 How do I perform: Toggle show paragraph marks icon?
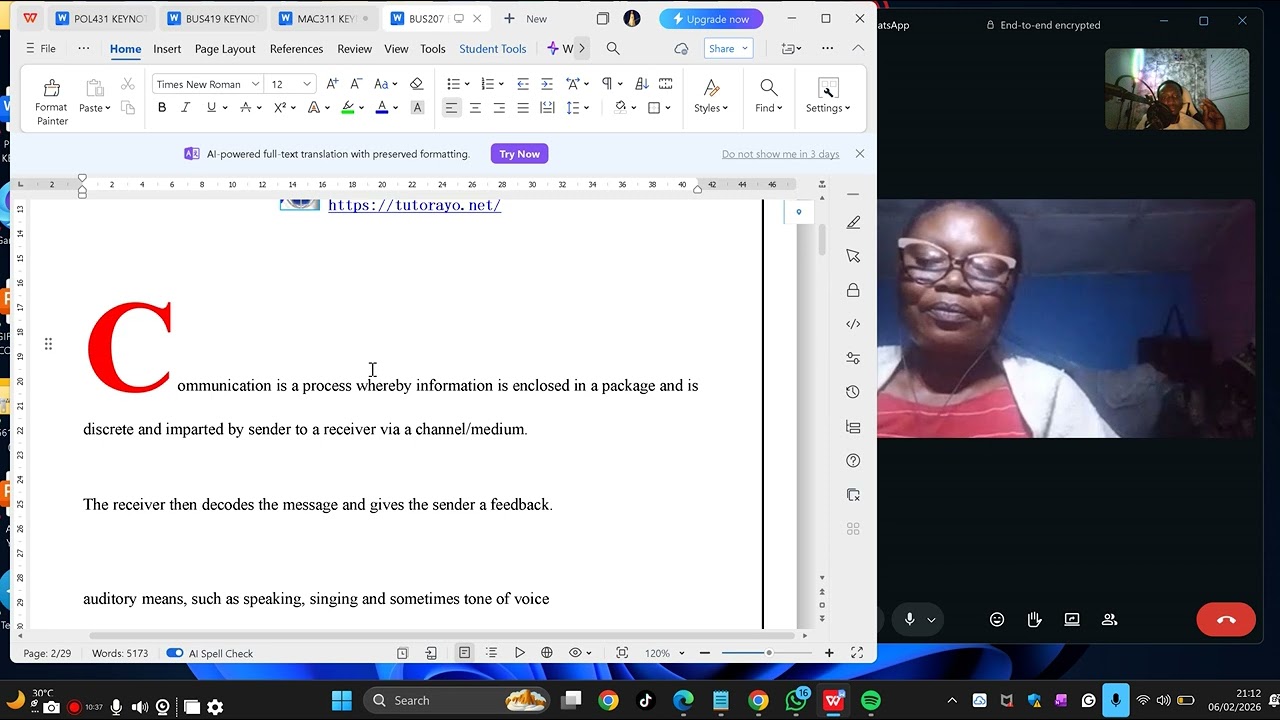pos(607,84)
